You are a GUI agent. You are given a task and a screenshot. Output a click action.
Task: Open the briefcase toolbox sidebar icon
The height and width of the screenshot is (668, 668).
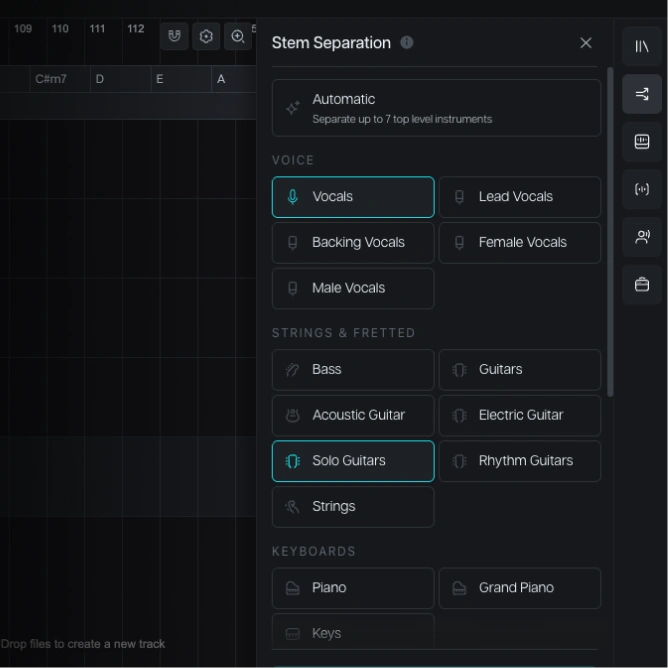pyautogui.click(x=642, y=285)
